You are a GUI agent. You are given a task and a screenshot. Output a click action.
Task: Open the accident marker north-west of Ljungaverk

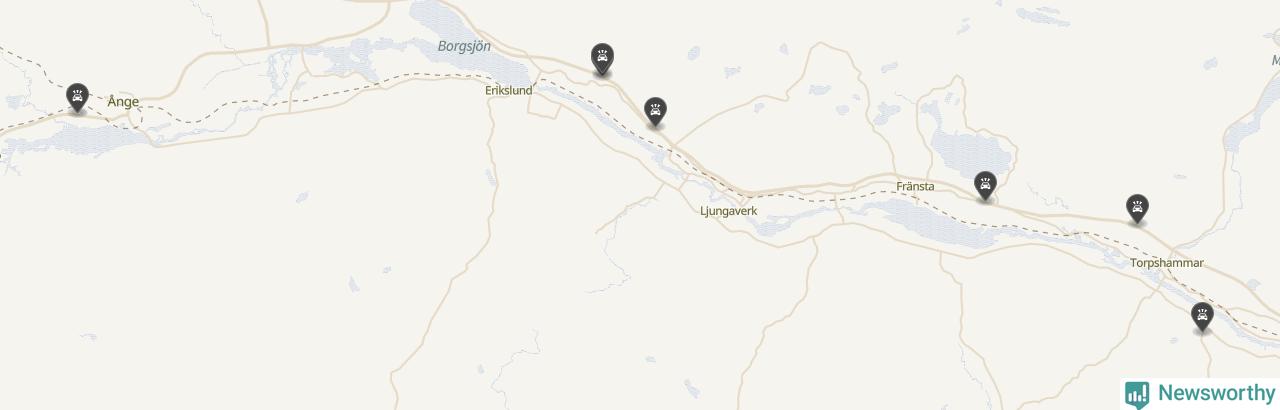click(x=655, y=110)
